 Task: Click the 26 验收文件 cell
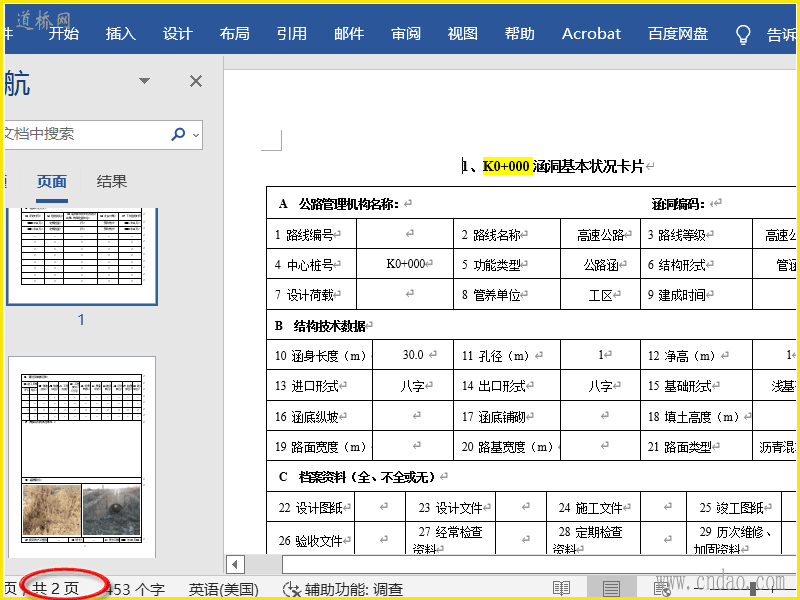[311, 540]
